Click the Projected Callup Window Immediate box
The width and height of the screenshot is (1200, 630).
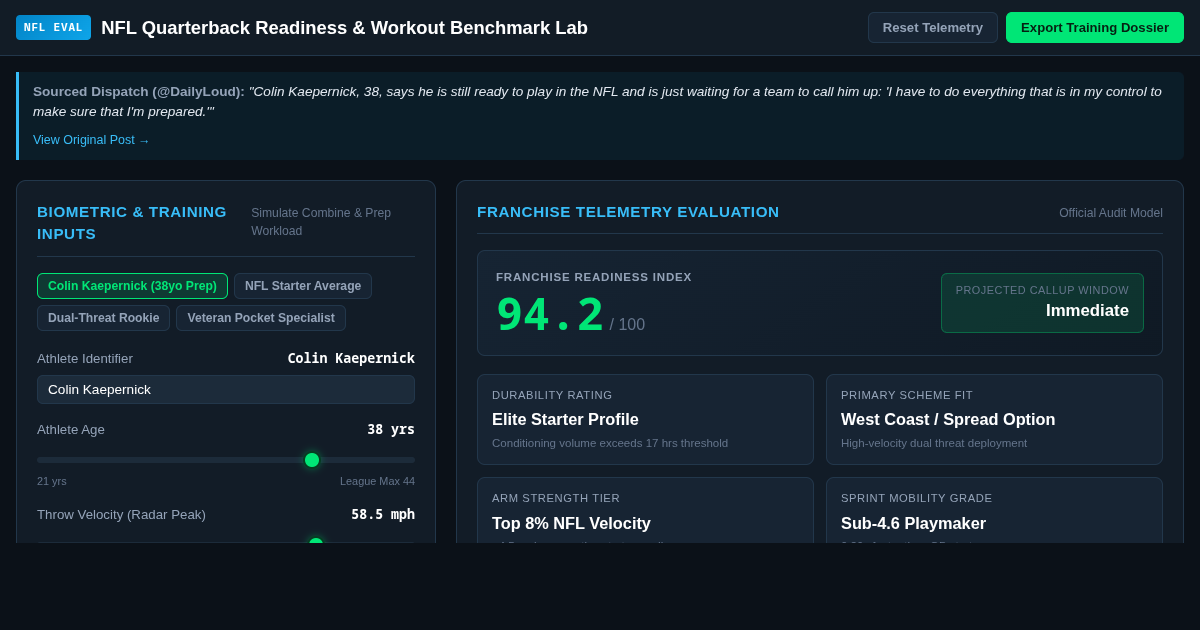(x=1042, y=303)
